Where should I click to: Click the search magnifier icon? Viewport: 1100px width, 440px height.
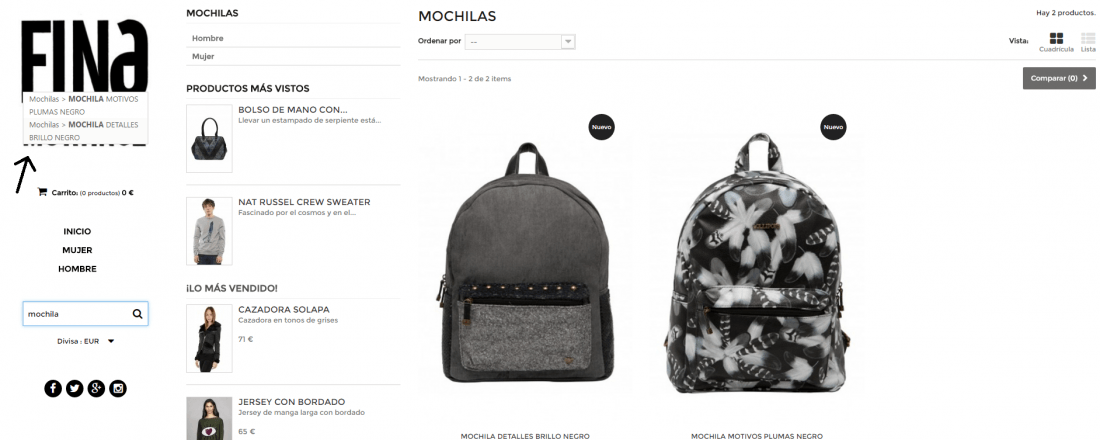coord(138,314)
